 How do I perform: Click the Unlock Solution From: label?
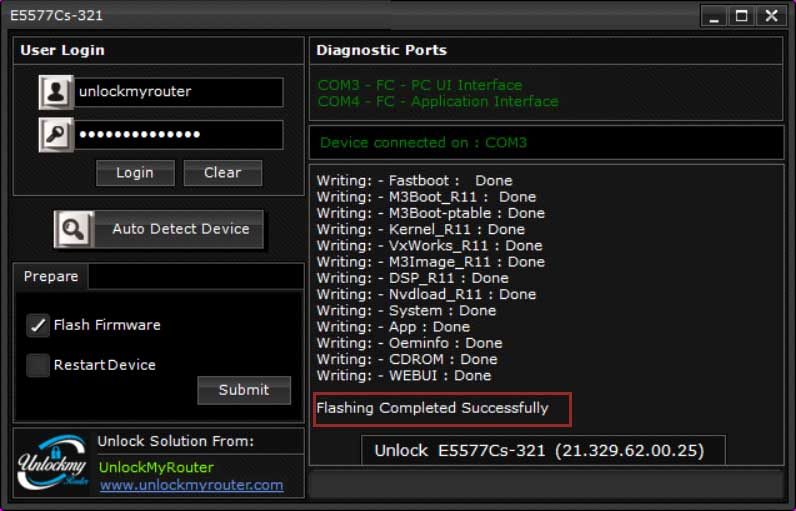(x=176, y=441)
